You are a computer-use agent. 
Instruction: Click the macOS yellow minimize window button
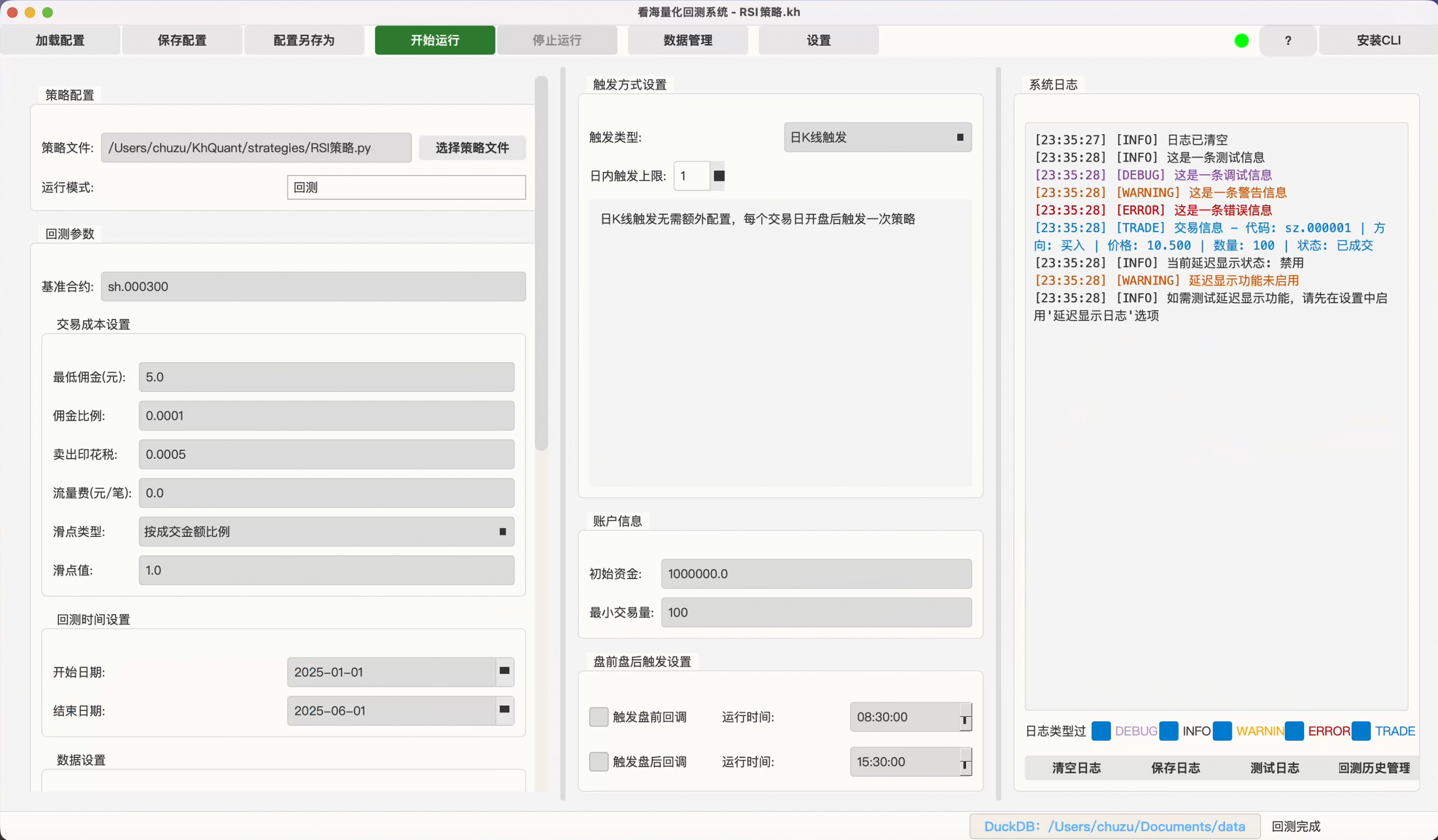(x=30, y=12)
